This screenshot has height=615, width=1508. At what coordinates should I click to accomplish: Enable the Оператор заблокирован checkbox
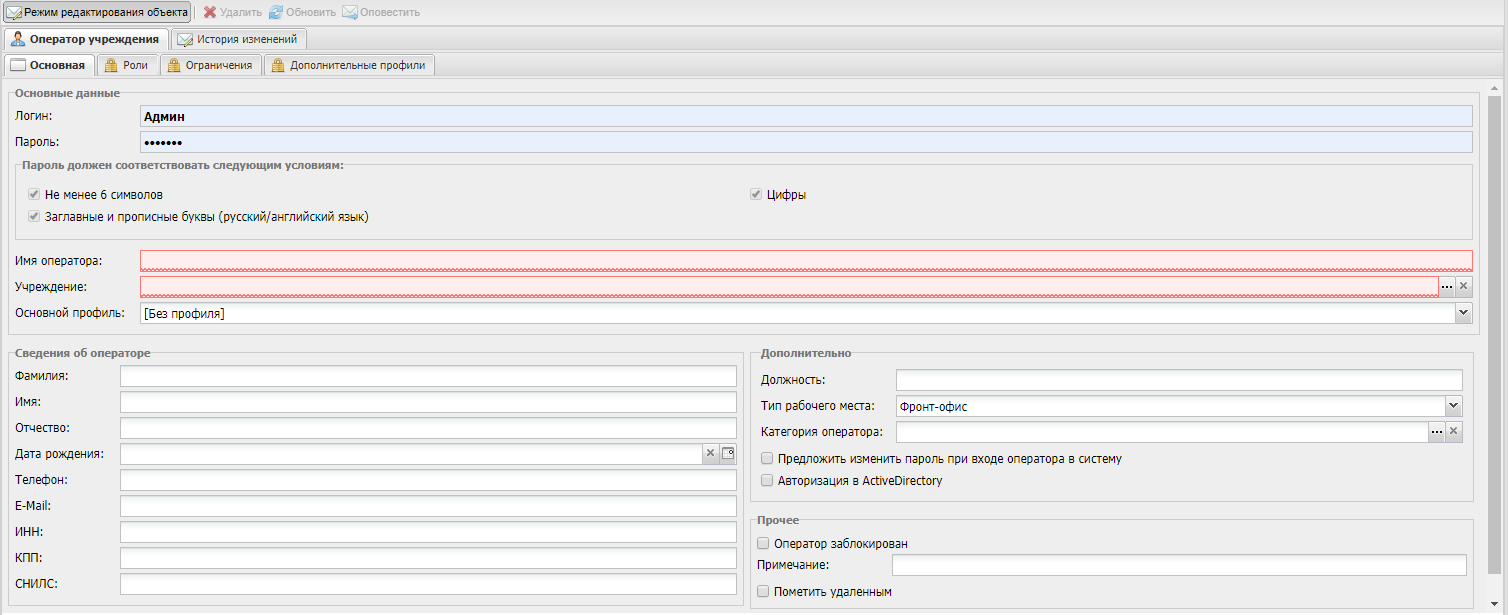coord(764,544)
